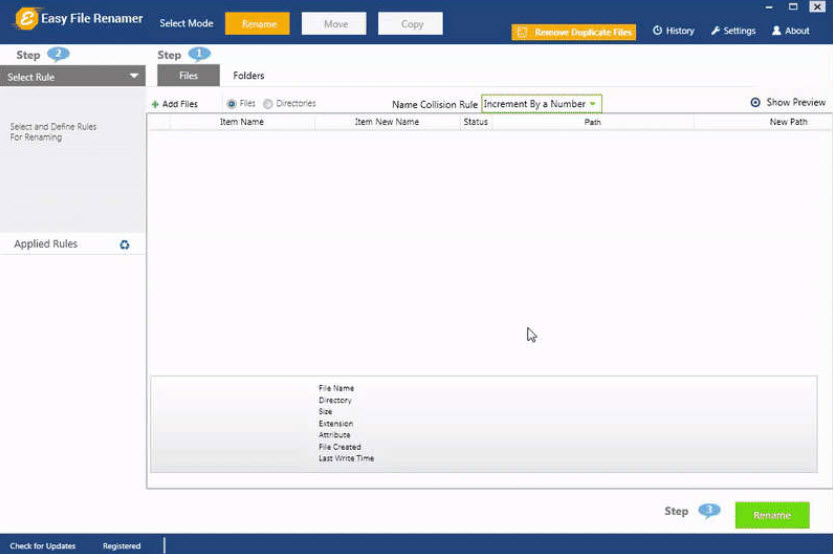
Task: Switch to Move mode
Action: click(334, 24)
